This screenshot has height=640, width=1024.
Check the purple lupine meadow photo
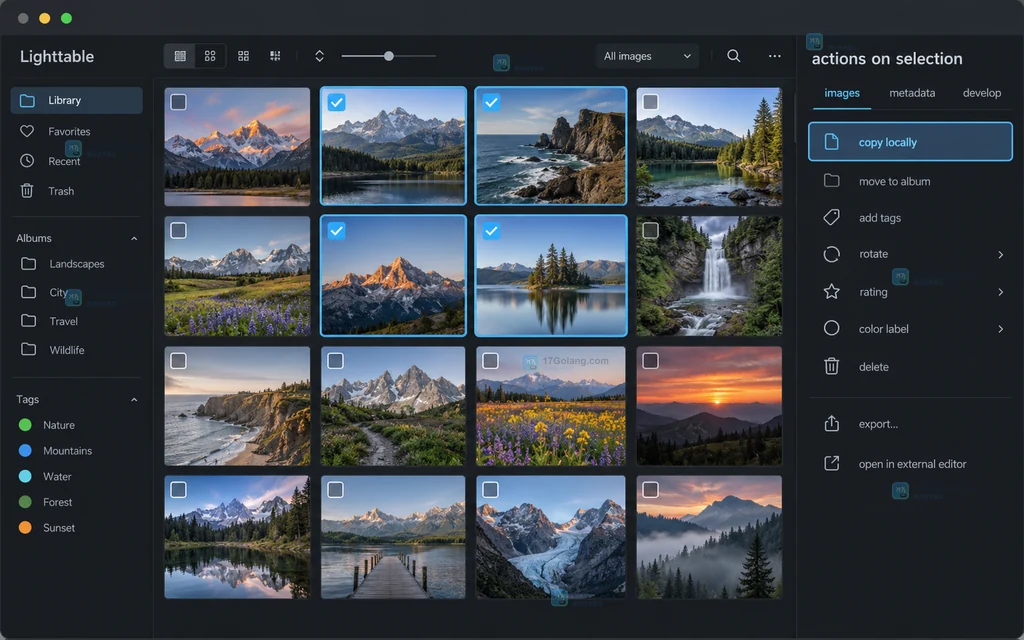tap(178, 231)
